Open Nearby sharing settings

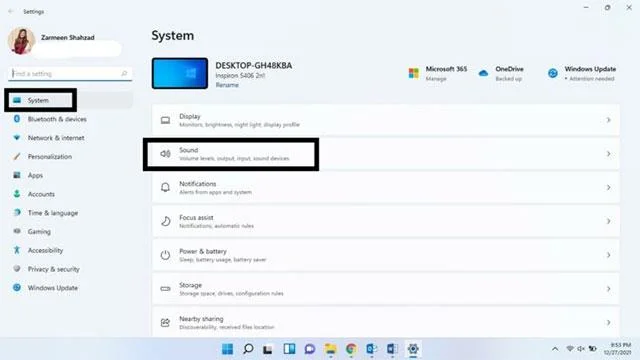(x=386, y=322)
